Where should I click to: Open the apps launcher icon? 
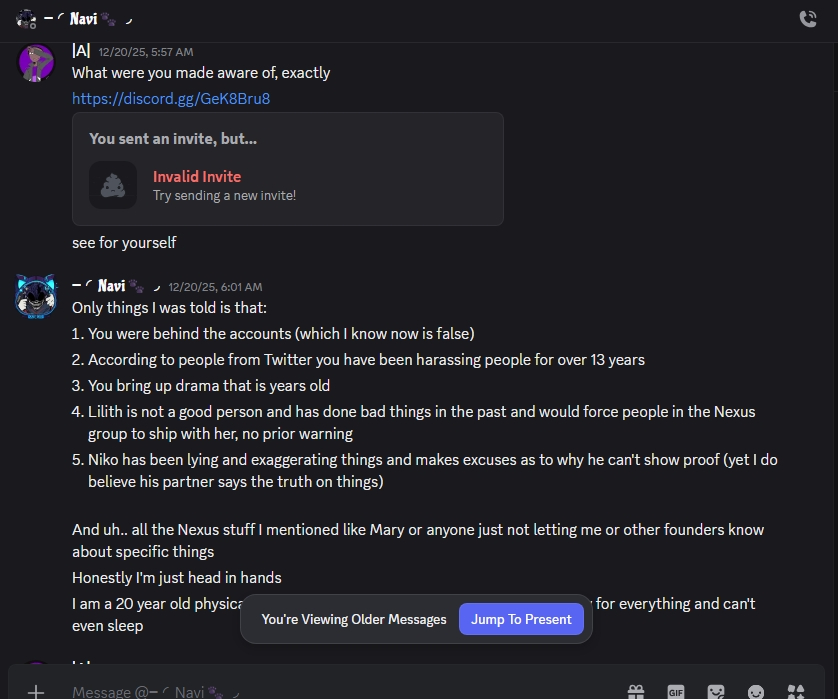coord(796,691)
